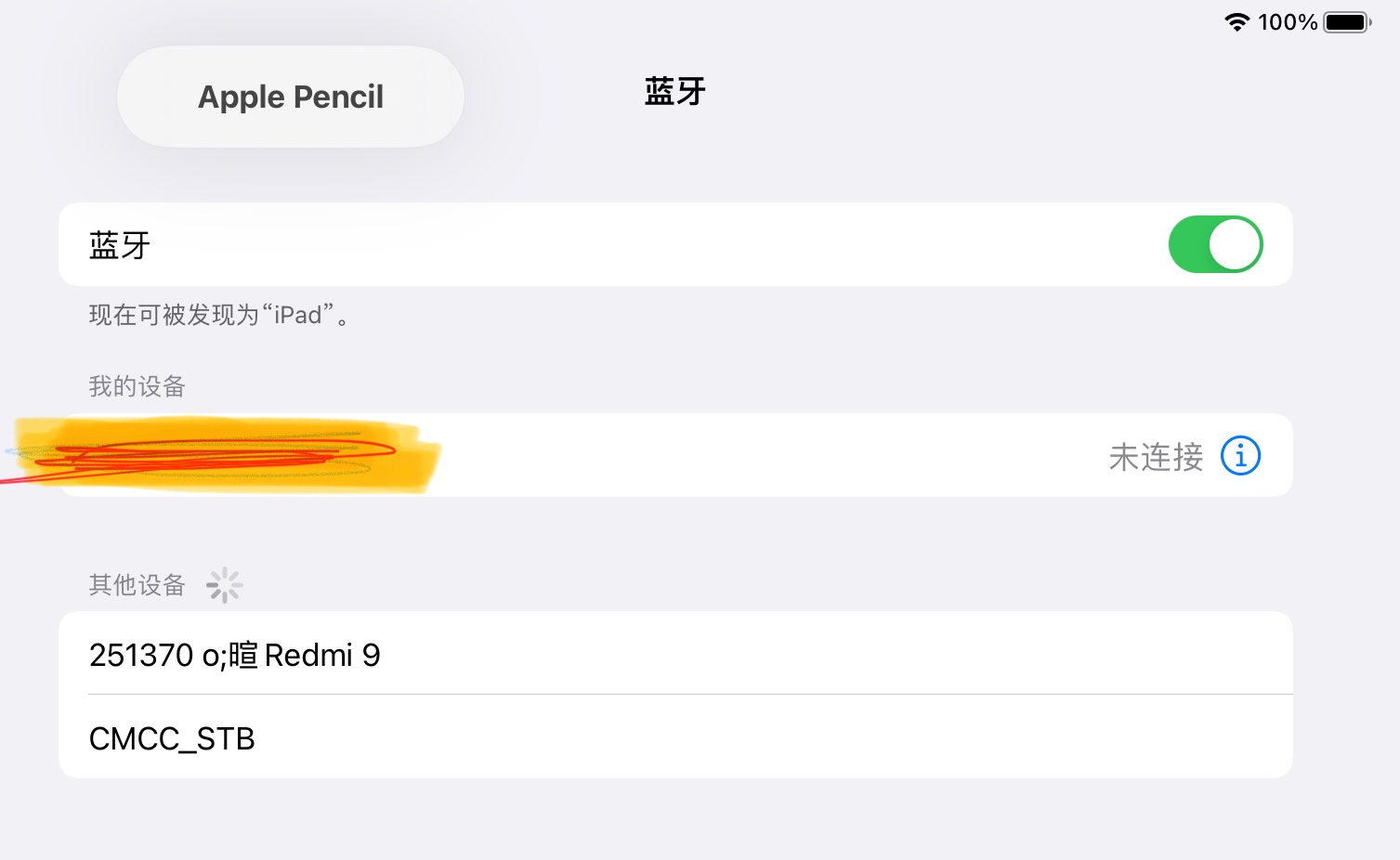Go back to Apple Pencil settings
Image resolution: width=1400 pixels, height=860 pixels.
click(x=290, y=97)
